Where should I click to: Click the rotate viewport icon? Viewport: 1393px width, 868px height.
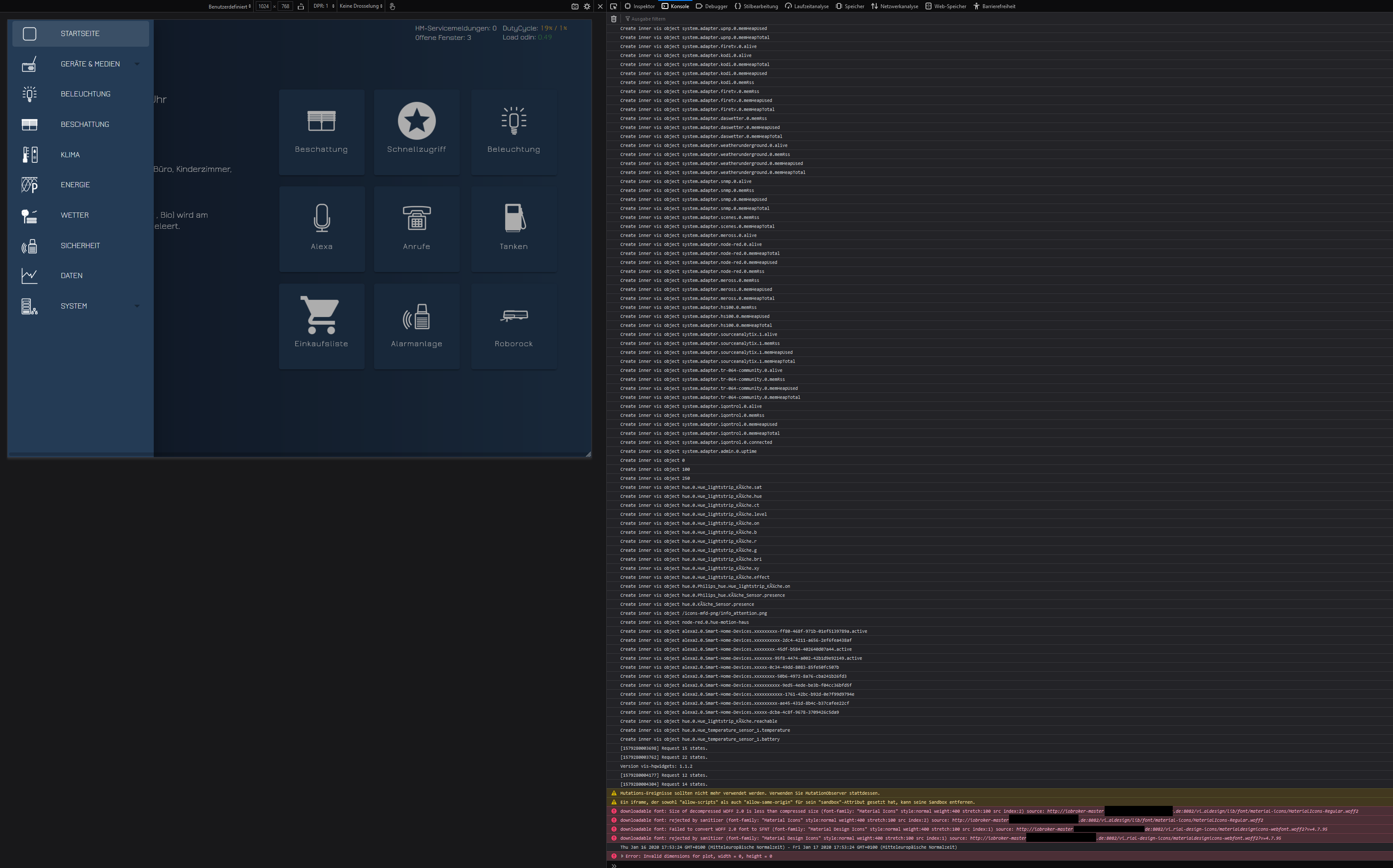301,6
